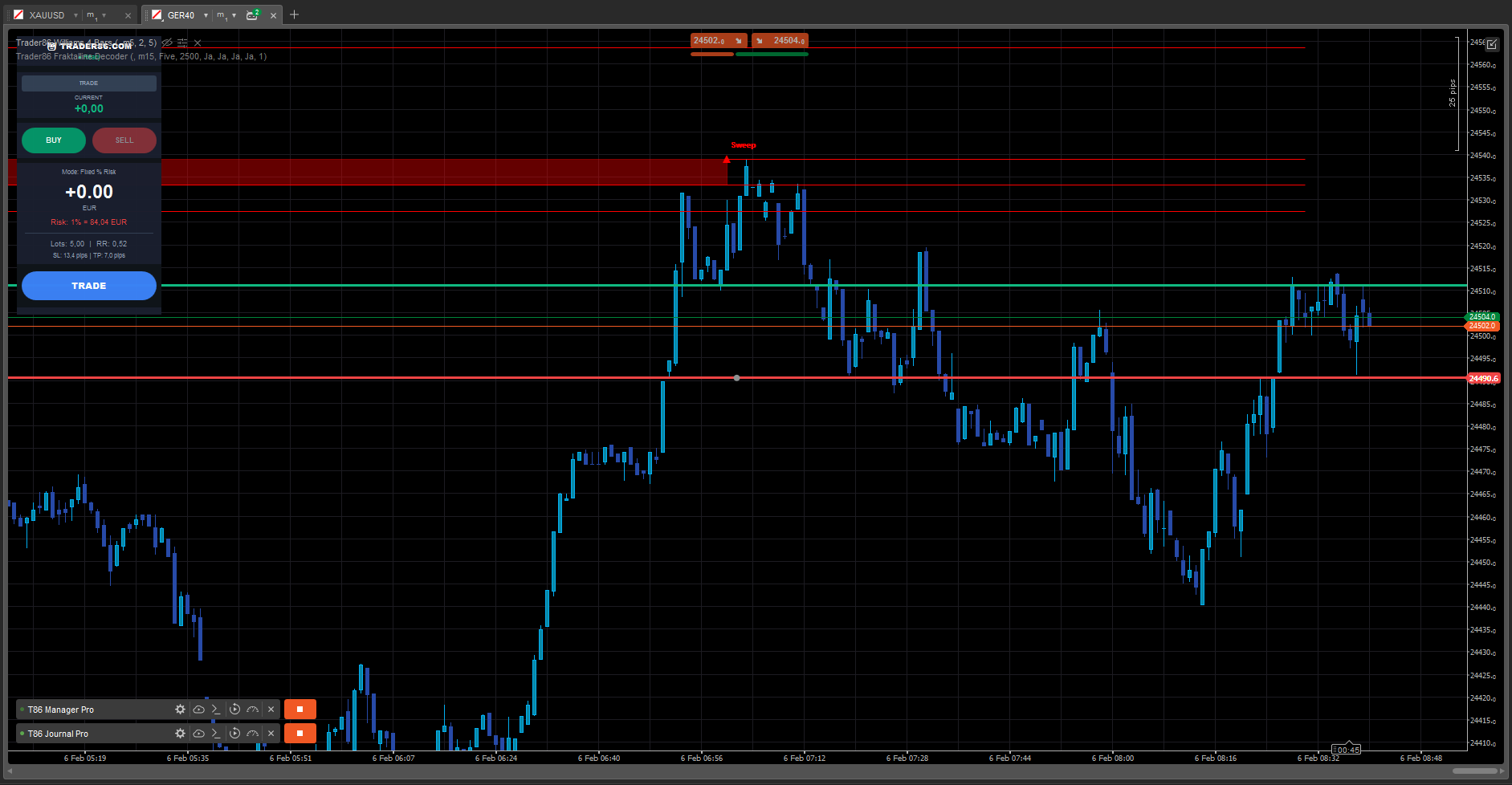Image resolution: width=1512 pixels, height=785 pixels.
Task: Stop the T86 Journal Pro with orange square
Action: click(x=300, y=733)
